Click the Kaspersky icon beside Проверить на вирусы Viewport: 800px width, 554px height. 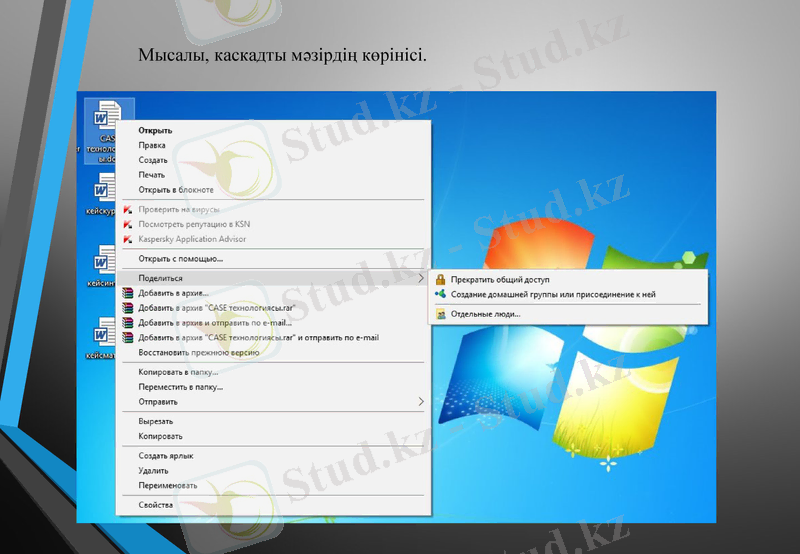click(x=128, y=210)
